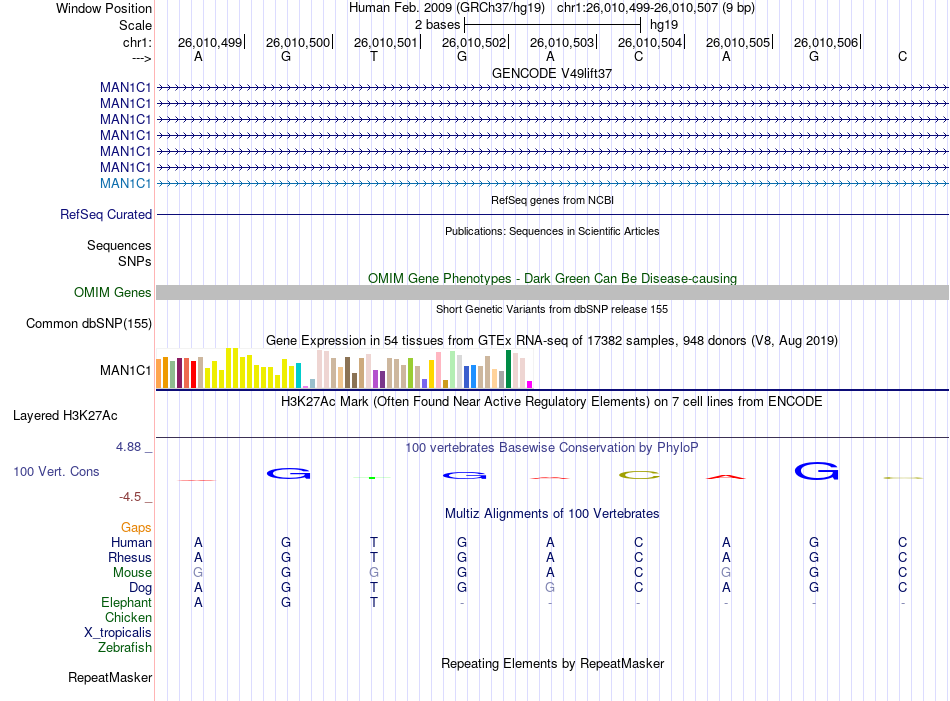Click the dark green GTEx expression bar

point(508,369)
